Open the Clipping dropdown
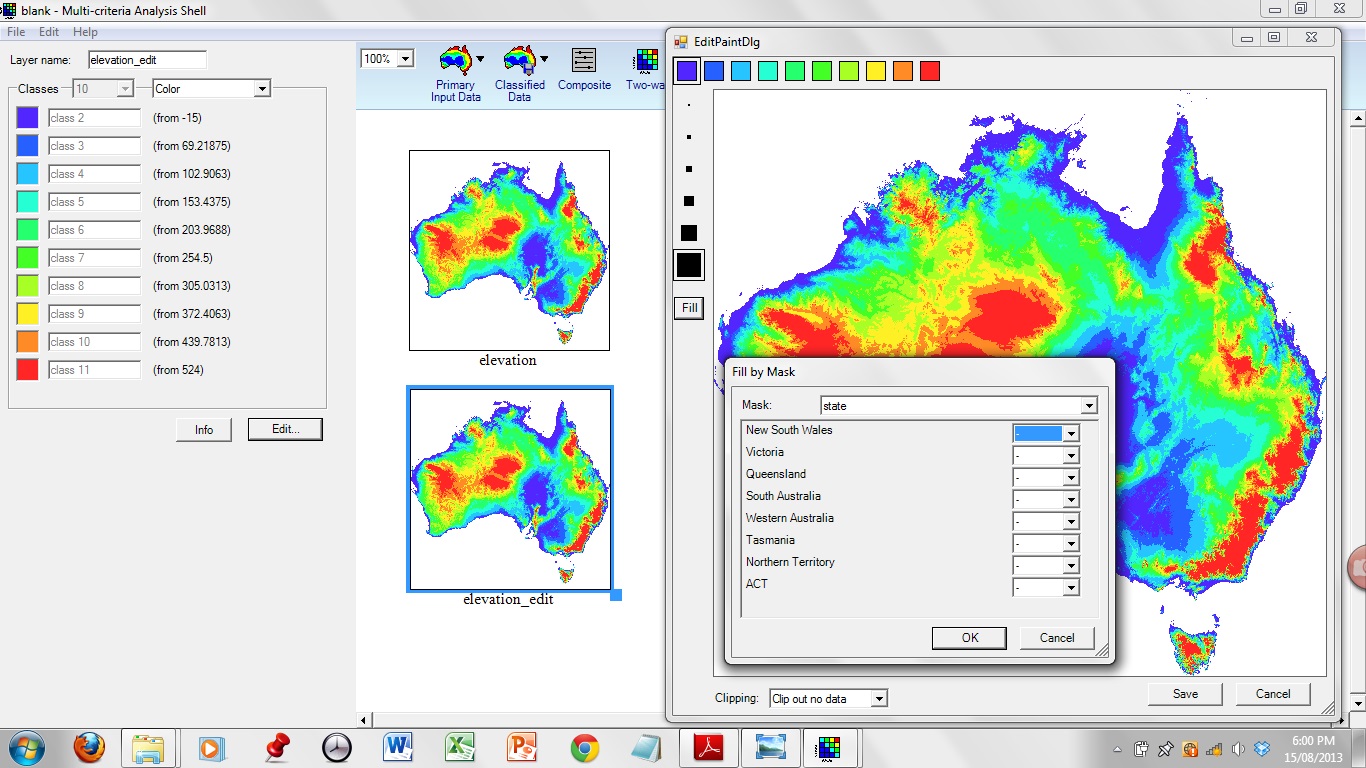The image size is (1366, 768). click(x=878, y=699)
